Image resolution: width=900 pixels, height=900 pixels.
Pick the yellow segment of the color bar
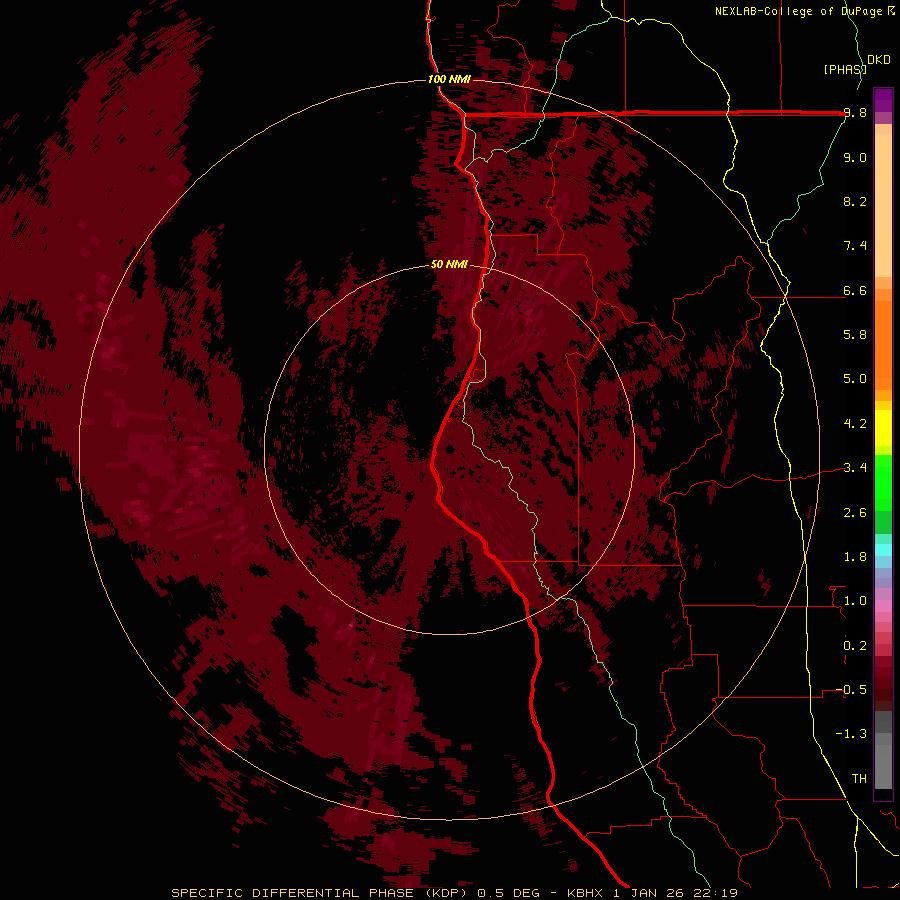(883, 428)
